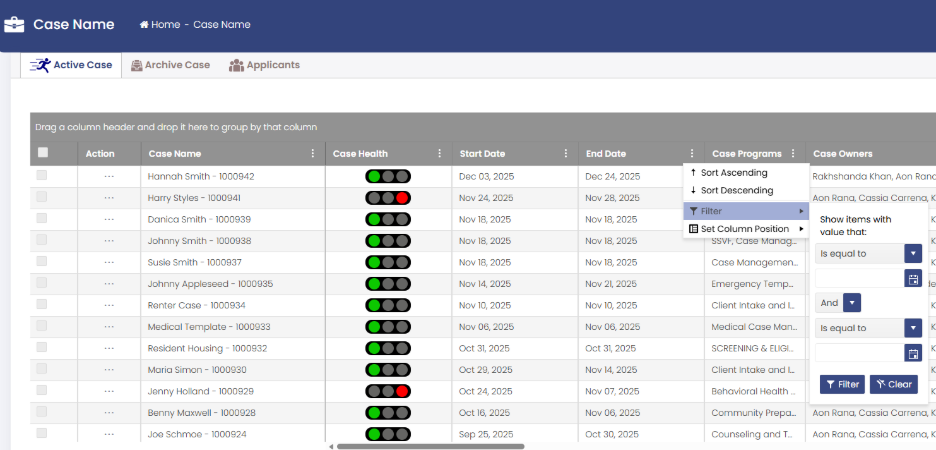Expand the Filter submenu entry
The height and width of the screenshot is (450, 936).
click(x=746, y=211)
